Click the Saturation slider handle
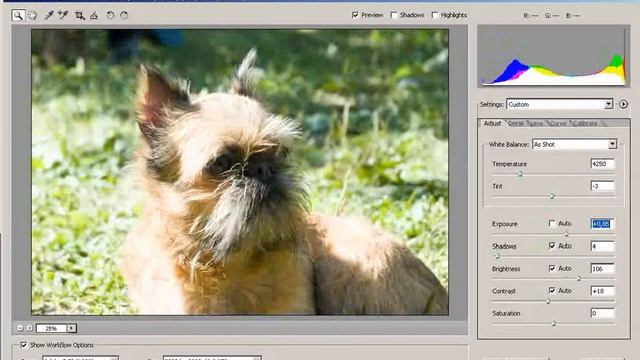 point(553,323)
